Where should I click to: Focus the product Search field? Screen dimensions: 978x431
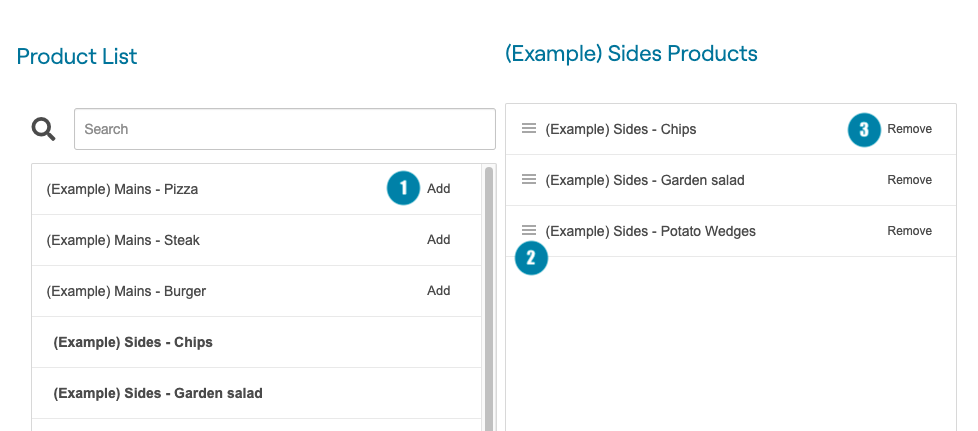[x=285, y=129]
